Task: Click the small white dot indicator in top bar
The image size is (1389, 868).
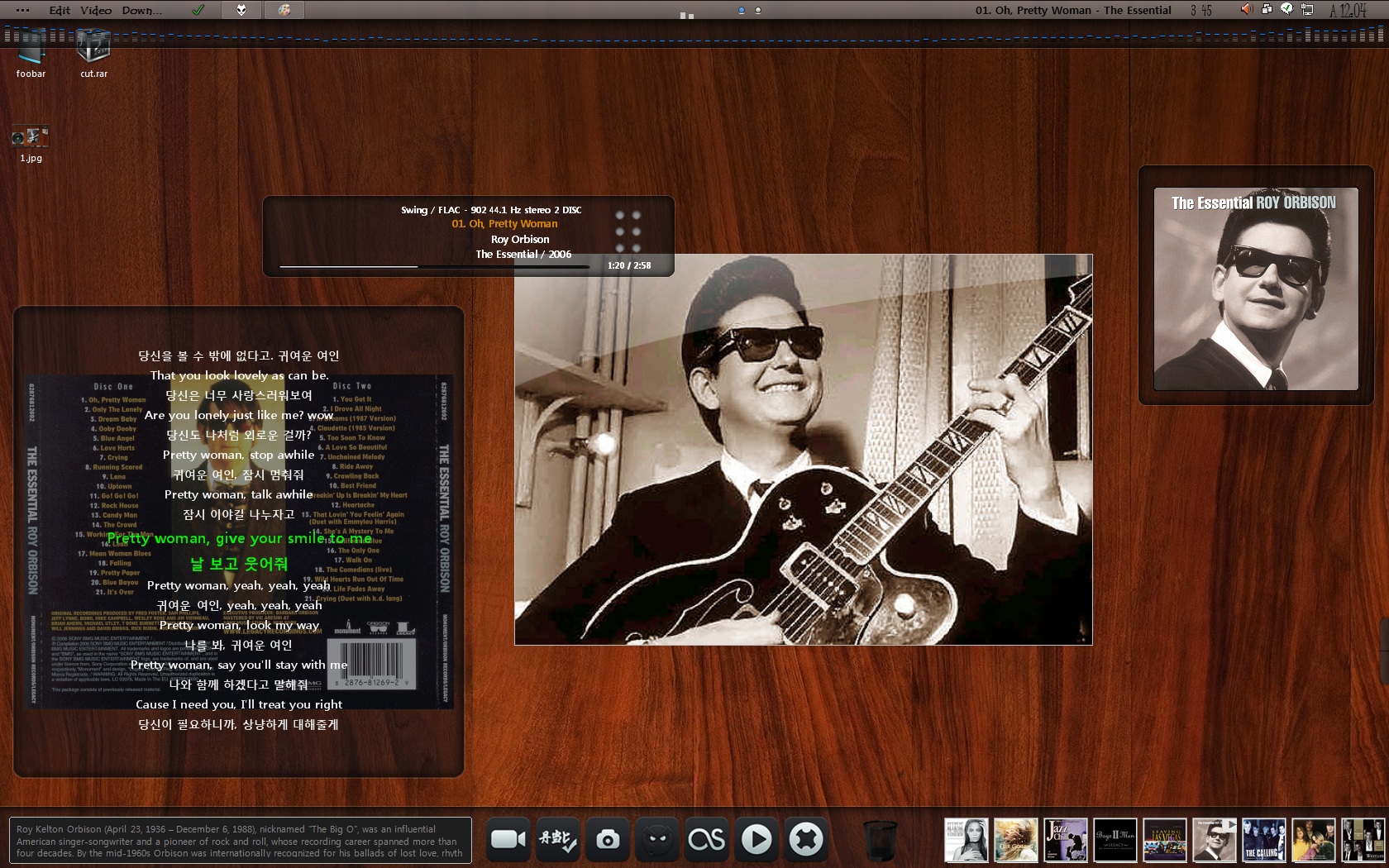Action: pyautogui.click(x=758, y=11)
